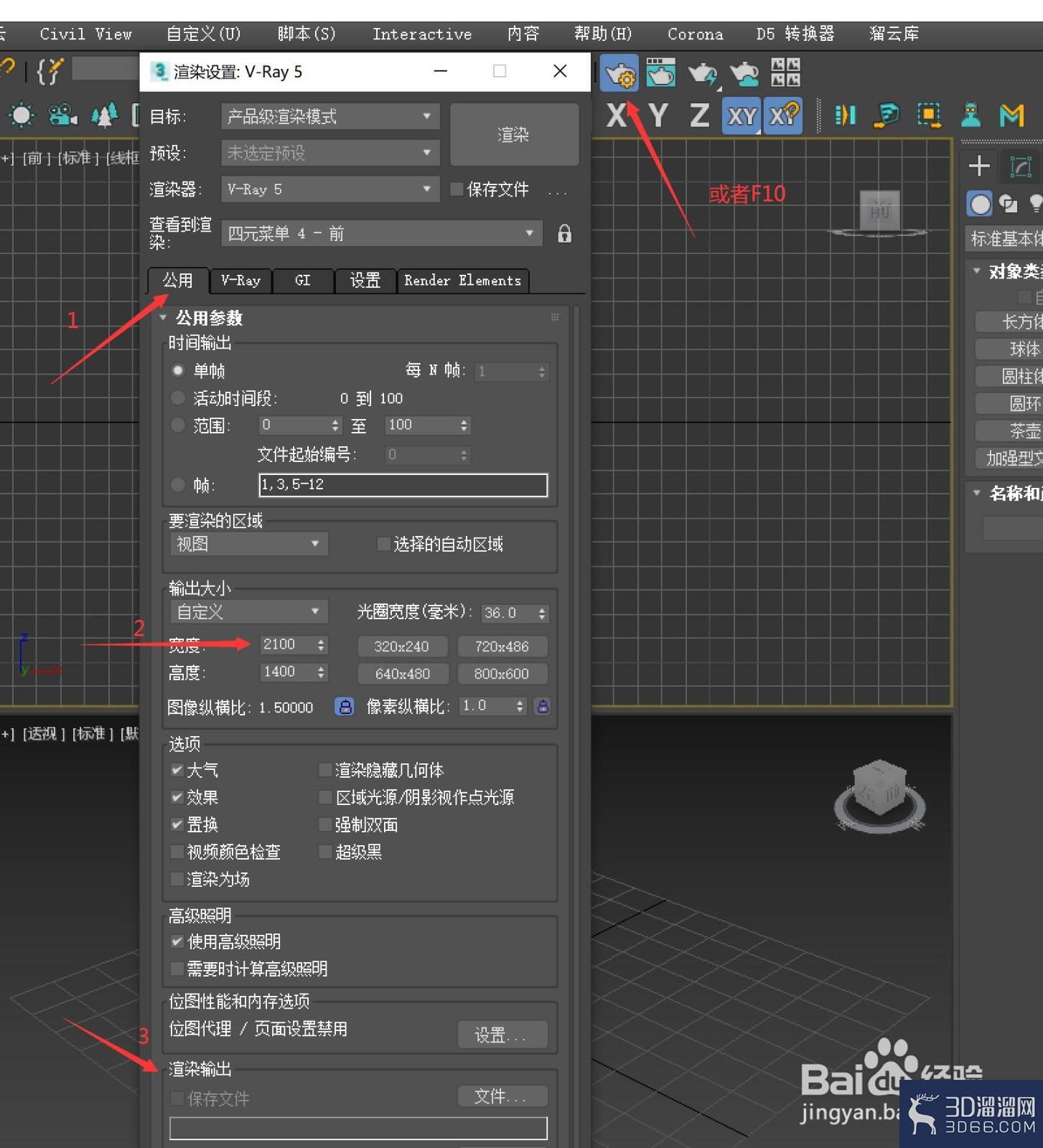Toggle the XP snap constraint icon
The image size is (1043, 1148).
(784, 116)
